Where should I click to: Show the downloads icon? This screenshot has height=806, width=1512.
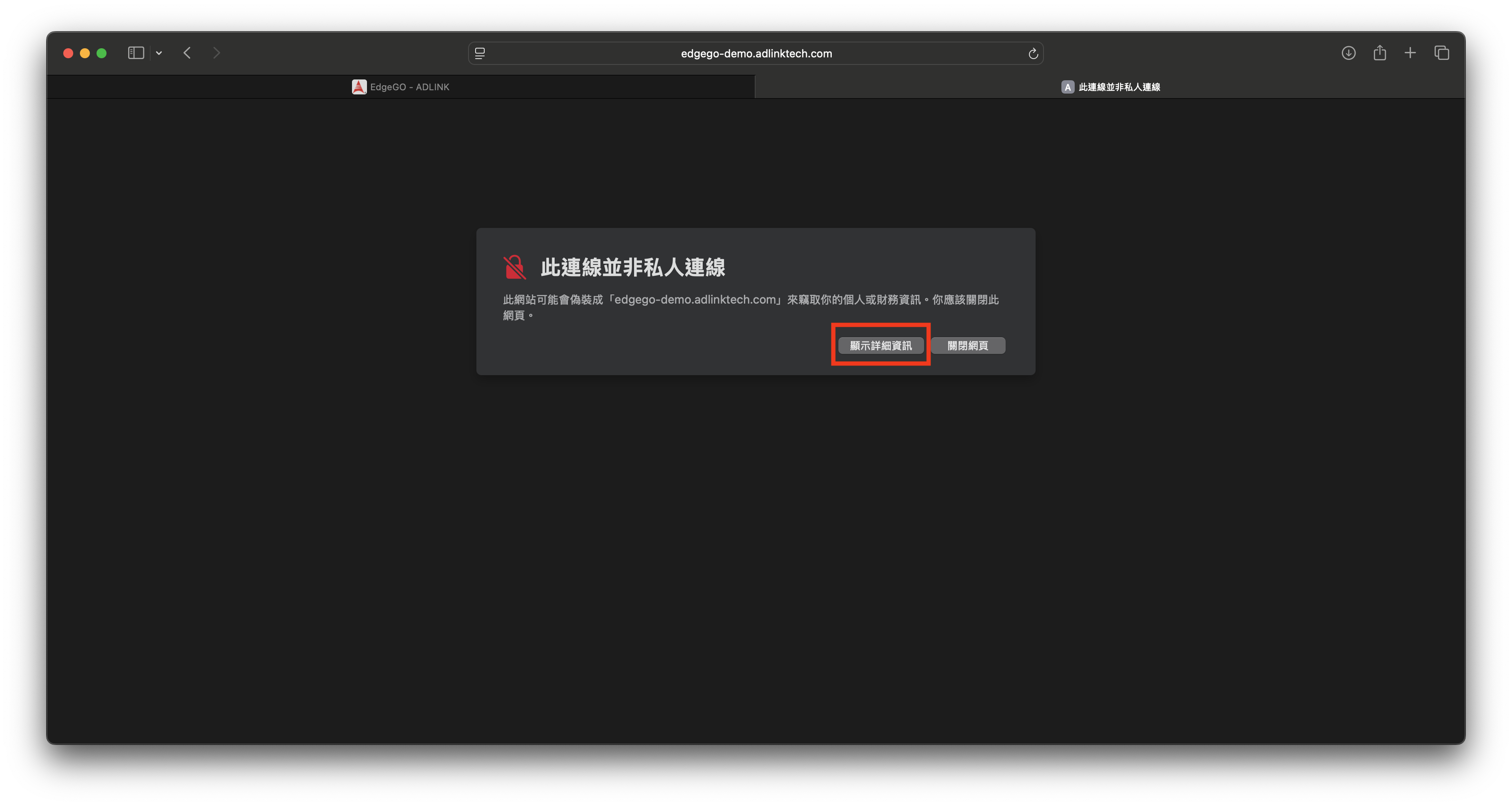click(1348, 53)
